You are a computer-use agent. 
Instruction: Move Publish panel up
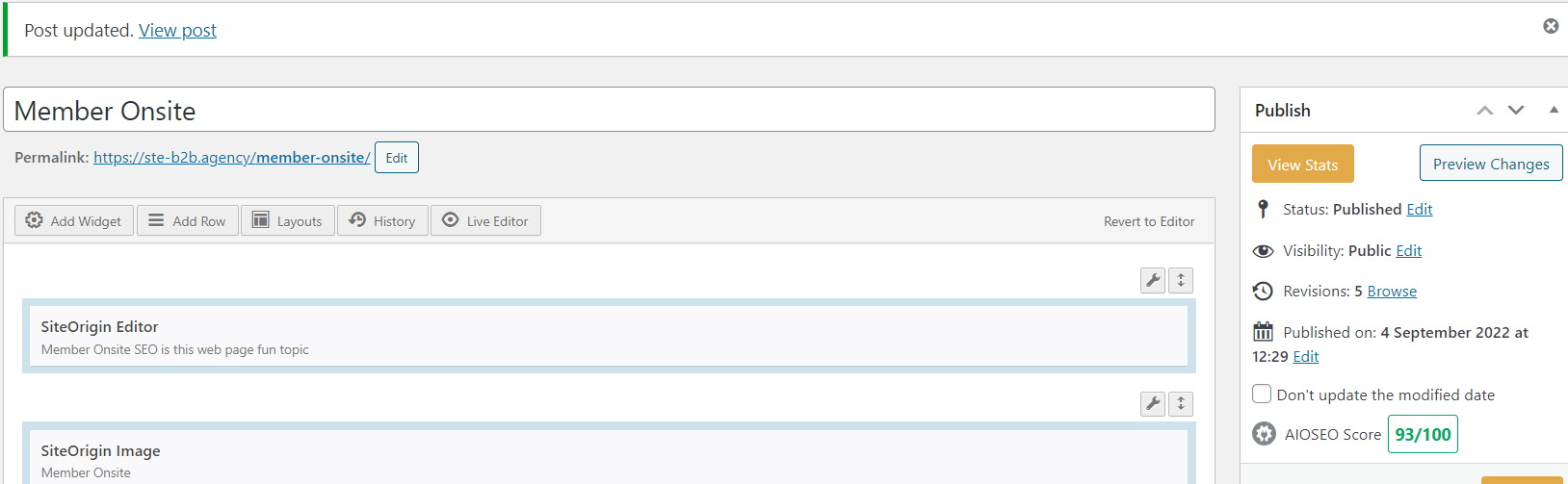pos(1485,111)
